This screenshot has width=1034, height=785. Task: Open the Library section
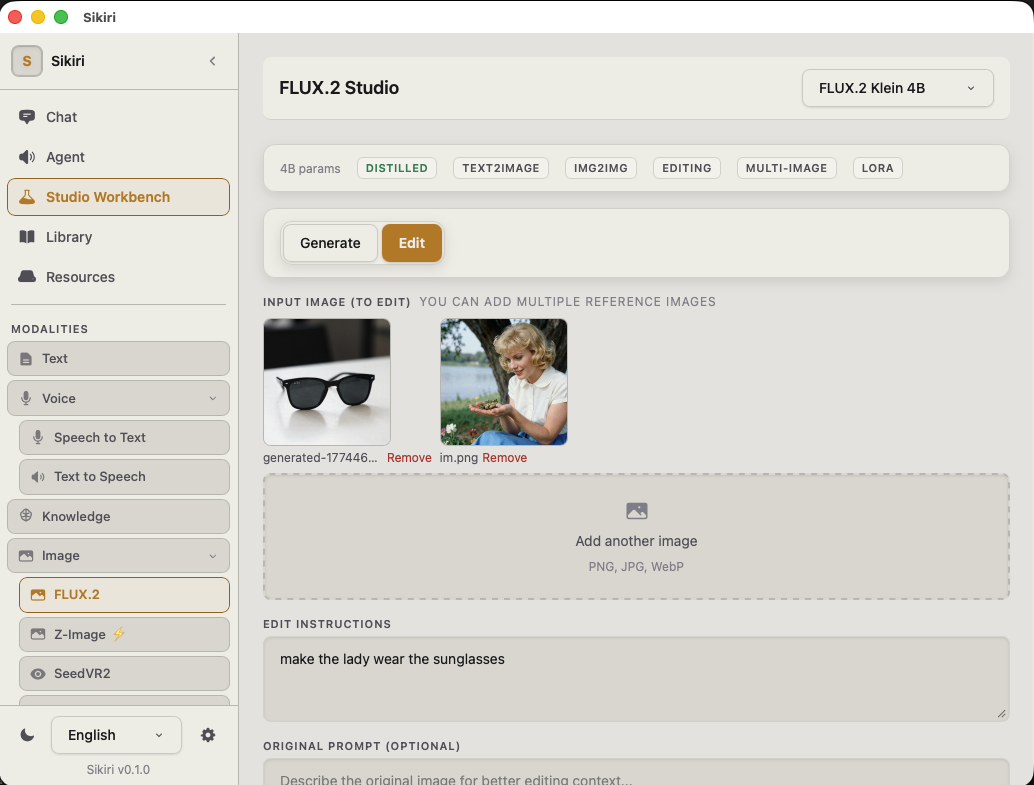[119, 237]
